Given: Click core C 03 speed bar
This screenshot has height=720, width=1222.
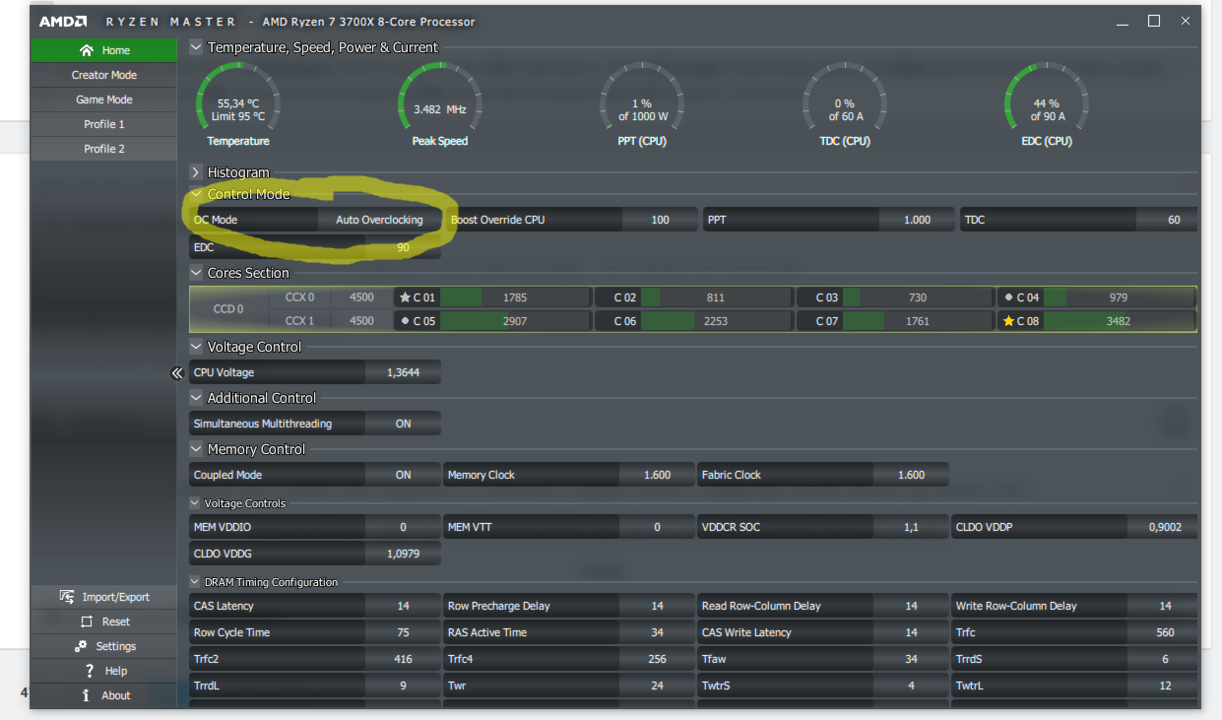Looking at the screenshot, I should pos(918,297).
